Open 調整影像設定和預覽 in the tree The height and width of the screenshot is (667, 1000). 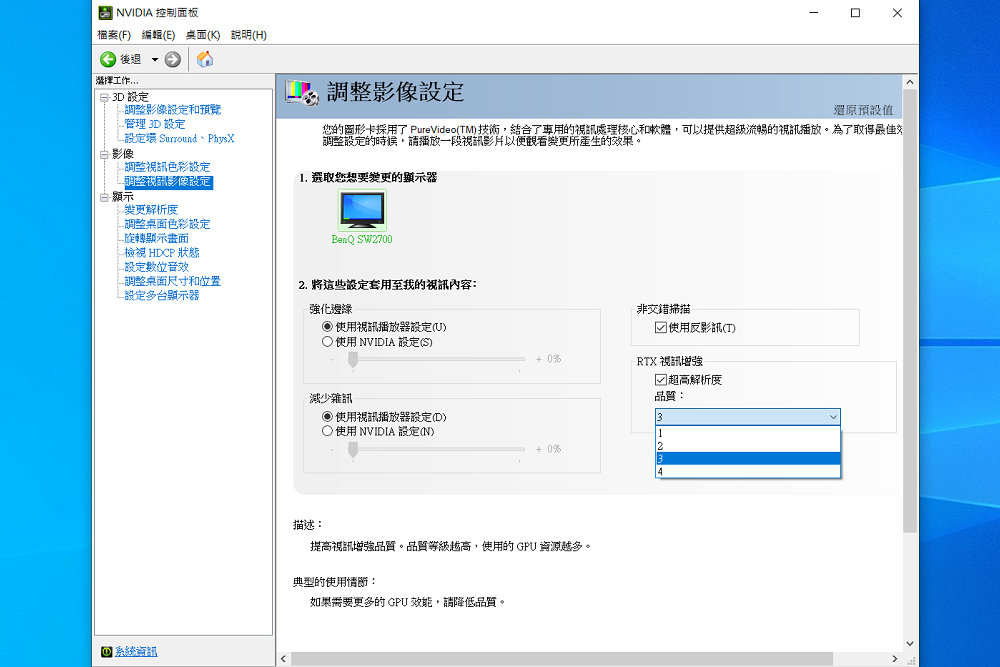172,110
